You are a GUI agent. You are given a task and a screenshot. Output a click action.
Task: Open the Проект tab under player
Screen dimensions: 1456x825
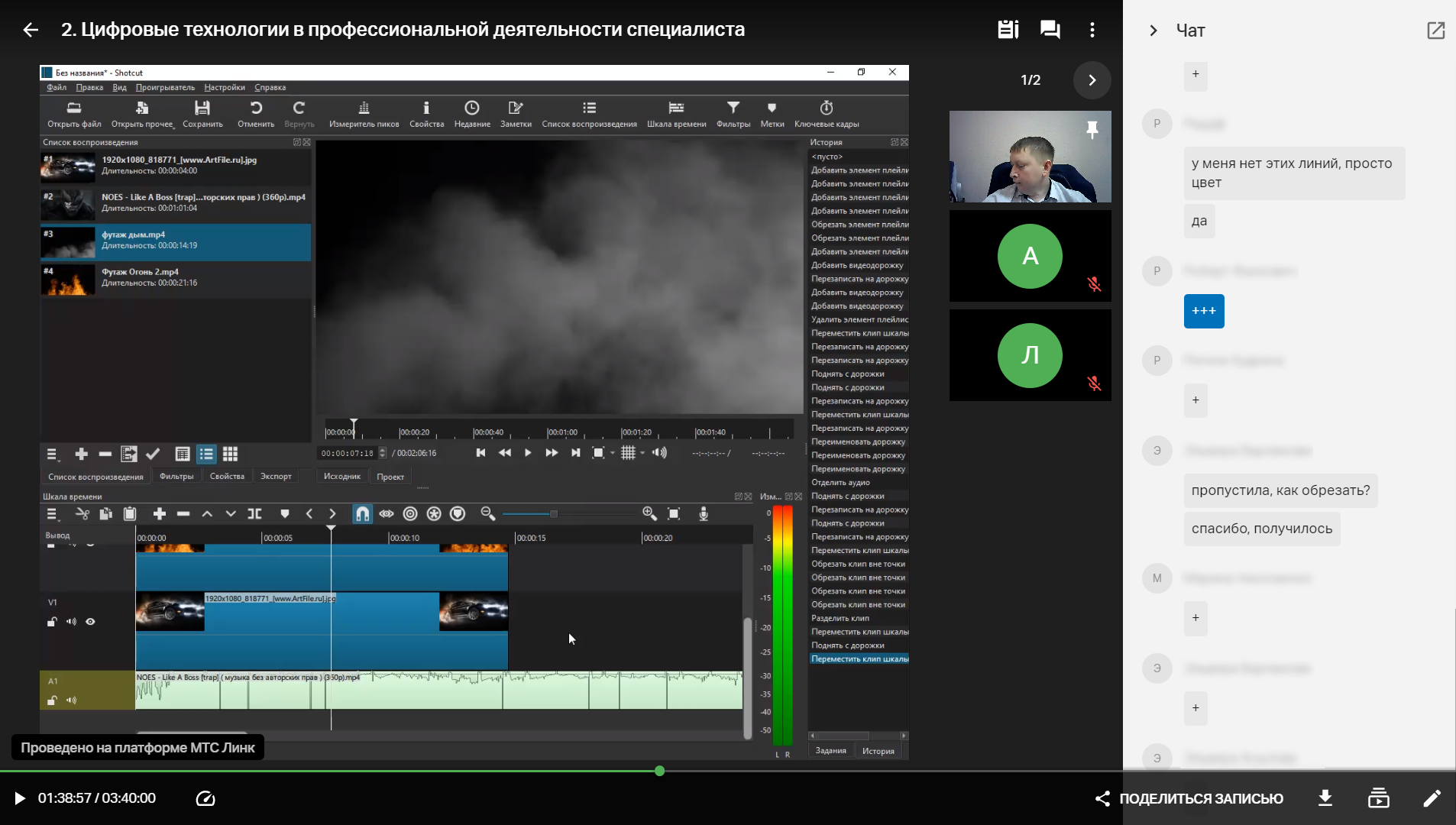[390, 477]
